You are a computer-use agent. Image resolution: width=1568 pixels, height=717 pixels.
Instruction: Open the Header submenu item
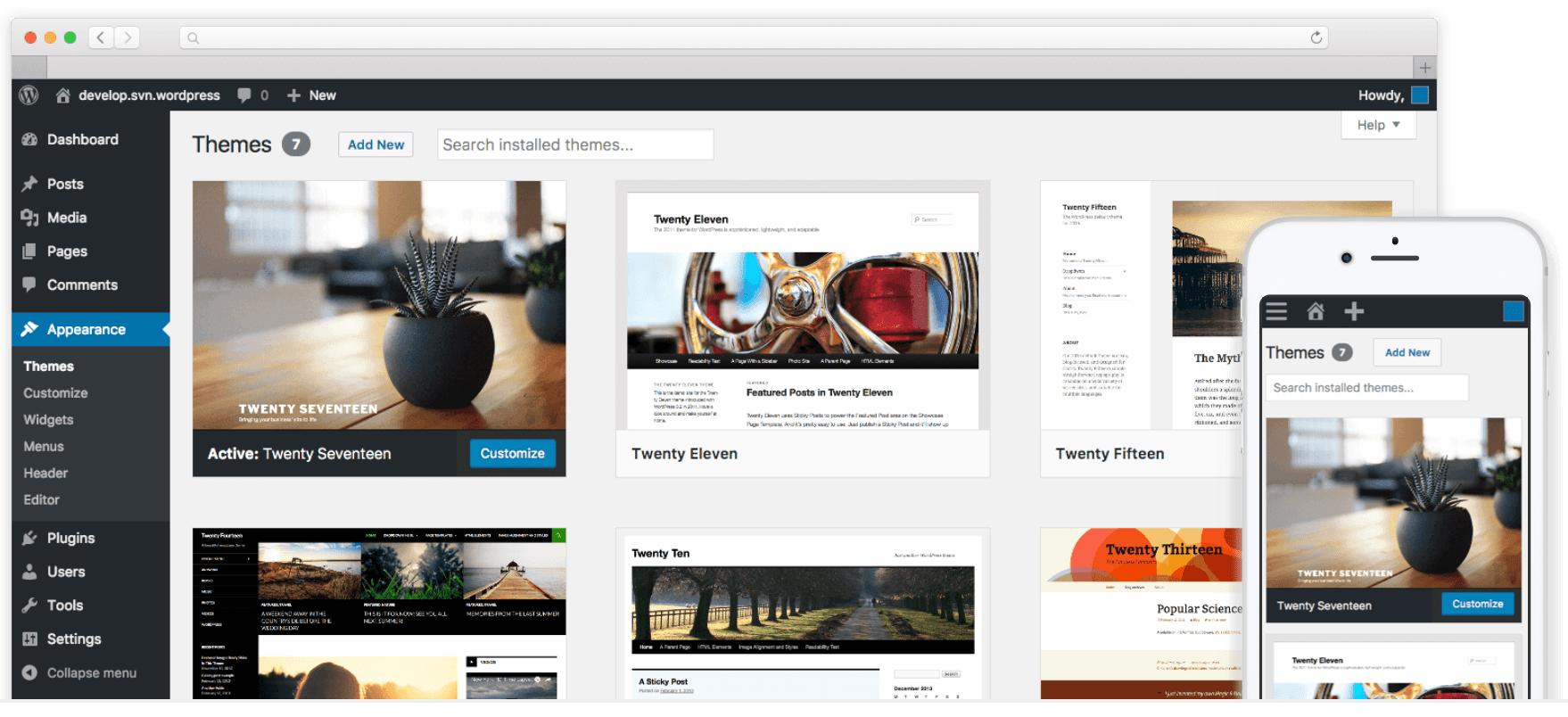pyautogui.click(x=45, y=474)
